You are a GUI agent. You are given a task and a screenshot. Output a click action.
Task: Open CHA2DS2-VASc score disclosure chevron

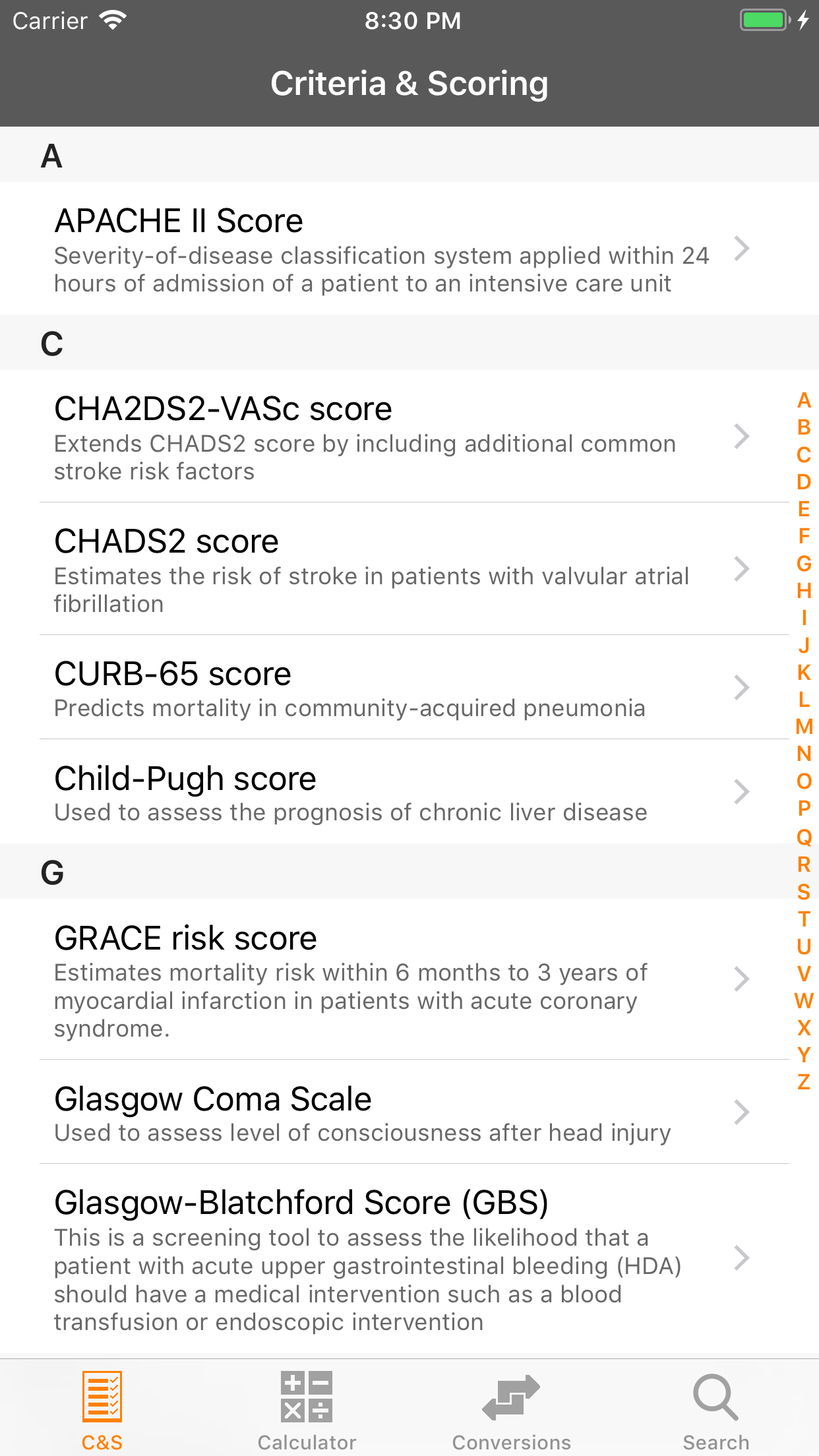(x=742, y=436)
